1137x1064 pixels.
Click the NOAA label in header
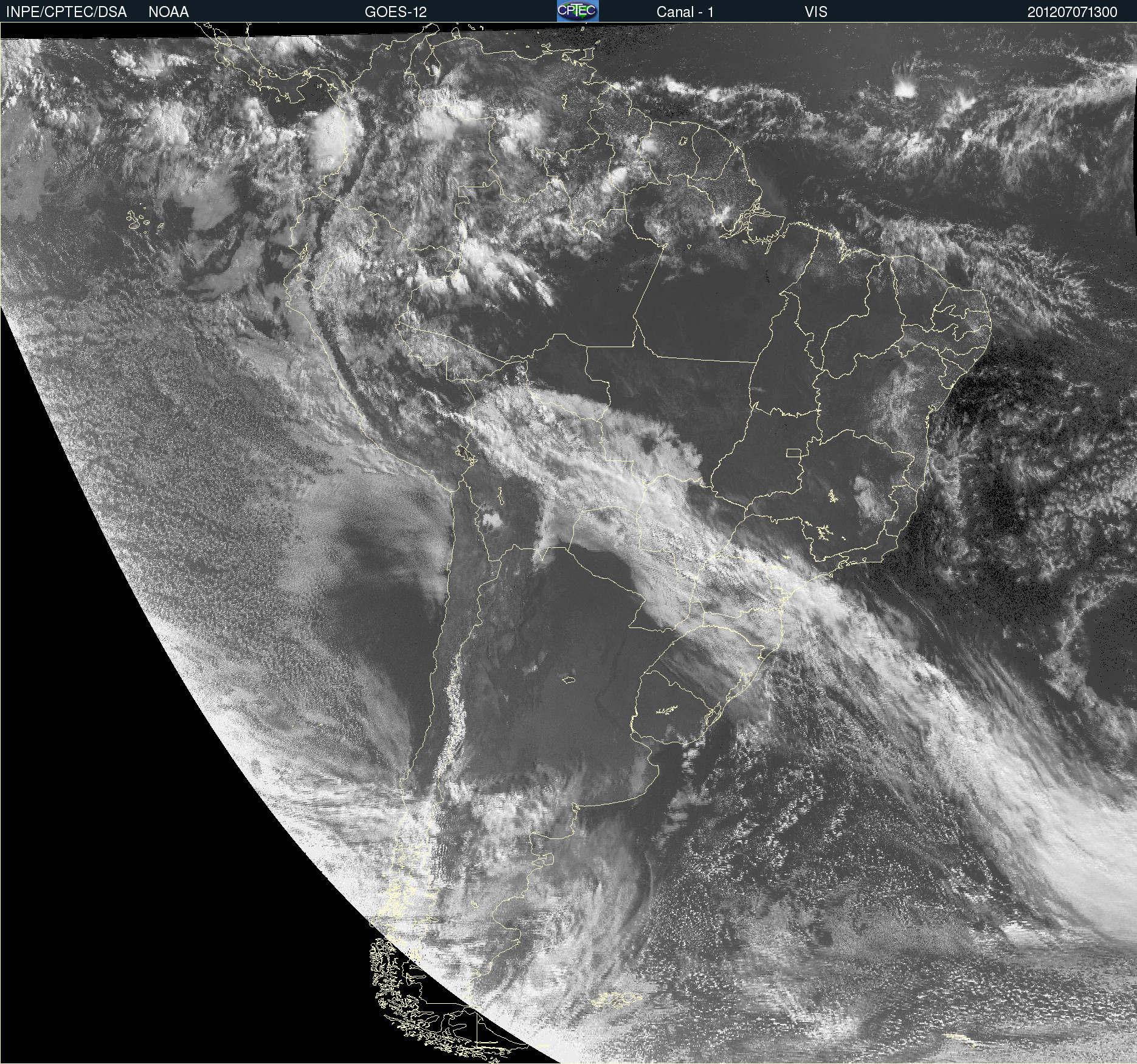[168, 12]
